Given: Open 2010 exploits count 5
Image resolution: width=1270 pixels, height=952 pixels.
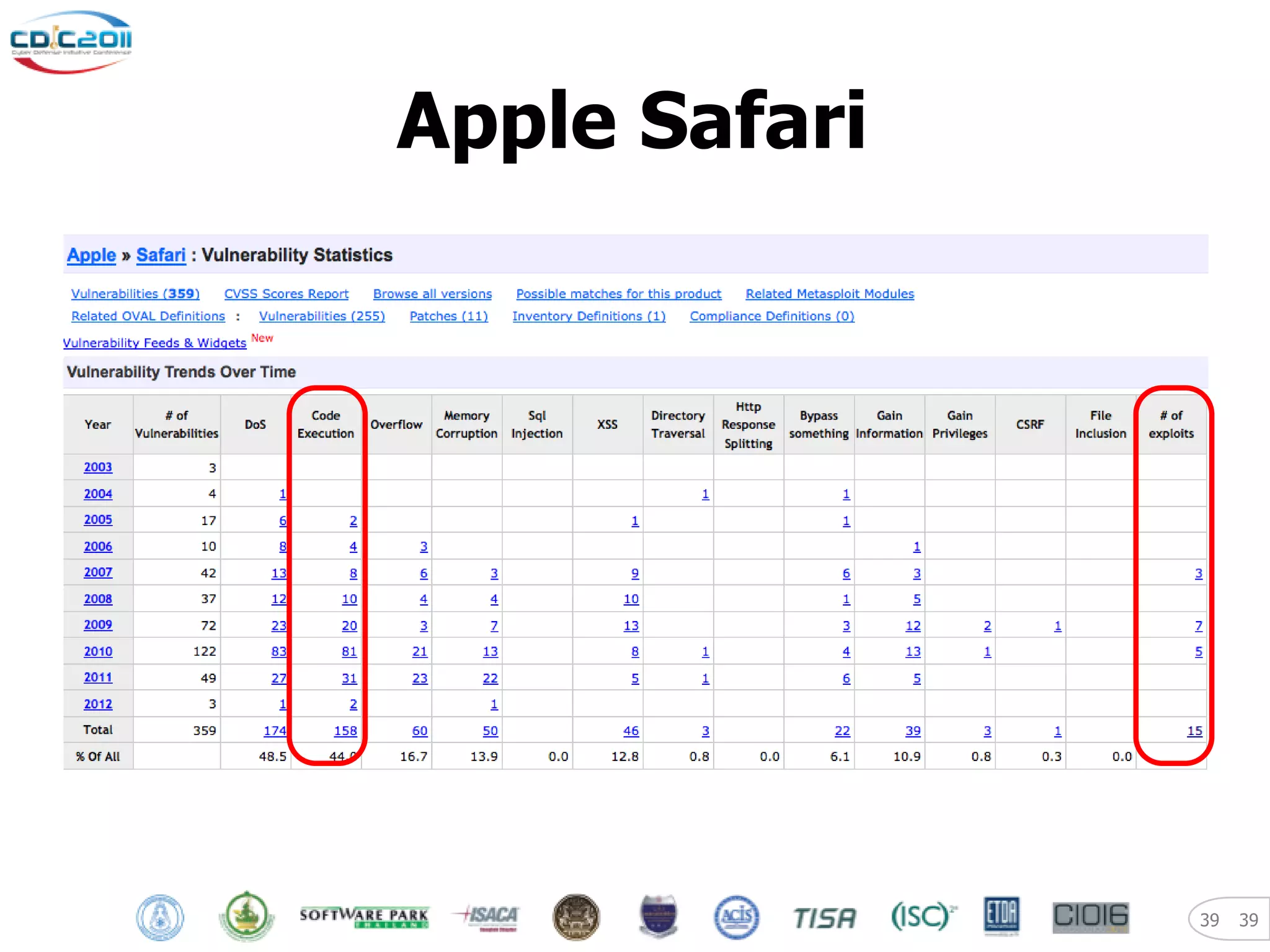Looking at the screenshot, I should tap(1199, 652).
